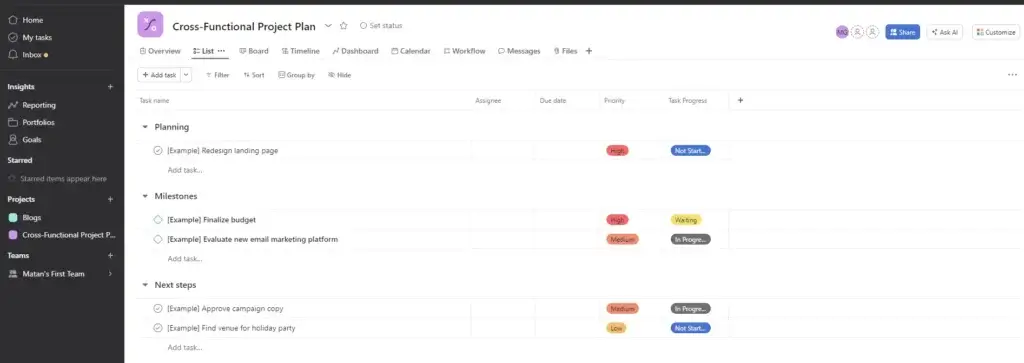The width and height of the screenshot is (1024, 363).
Task: Switch to the Board tab
Action: [x=253, y=51]
